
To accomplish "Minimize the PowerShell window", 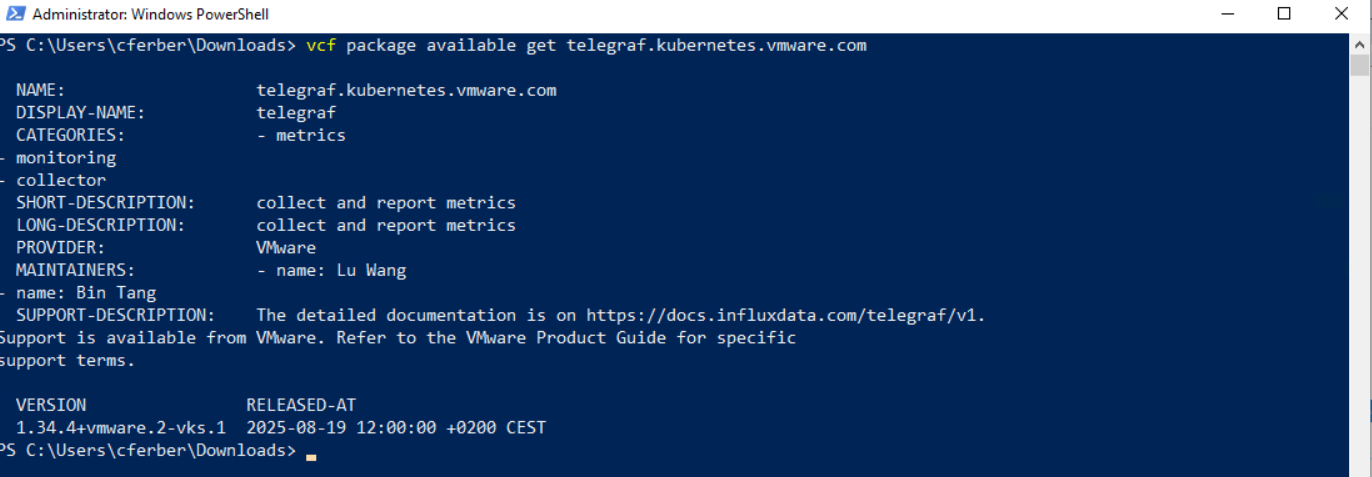I will point(1227,14).
